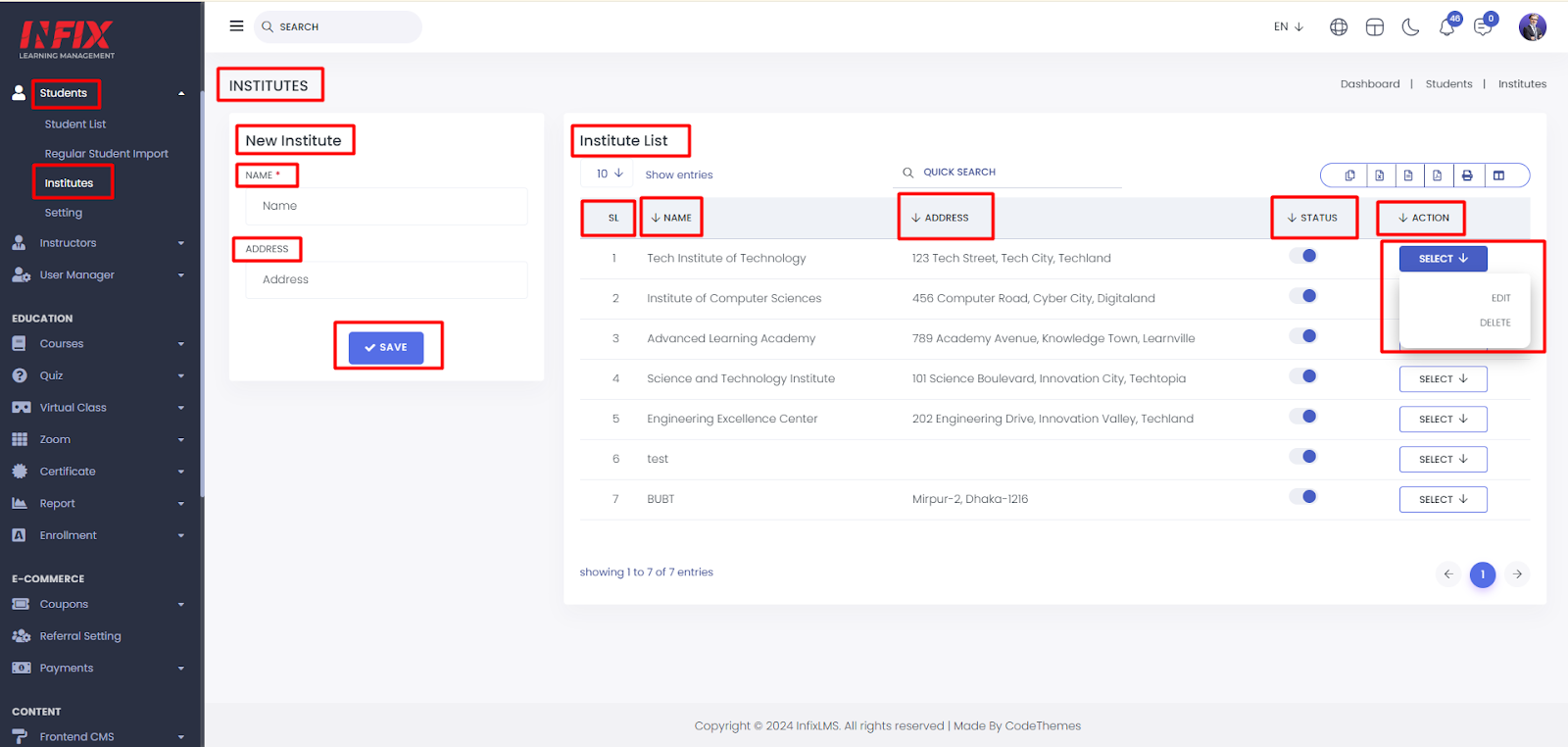Toggle status of Advanced Learning Academy
1568x747 pixels.
pyautogui.click(x=1303, y=336)
